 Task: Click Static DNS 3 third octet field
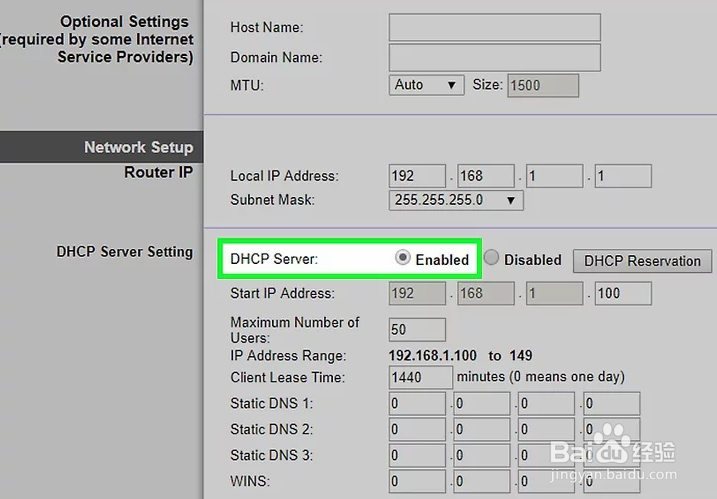click(546, 456)
